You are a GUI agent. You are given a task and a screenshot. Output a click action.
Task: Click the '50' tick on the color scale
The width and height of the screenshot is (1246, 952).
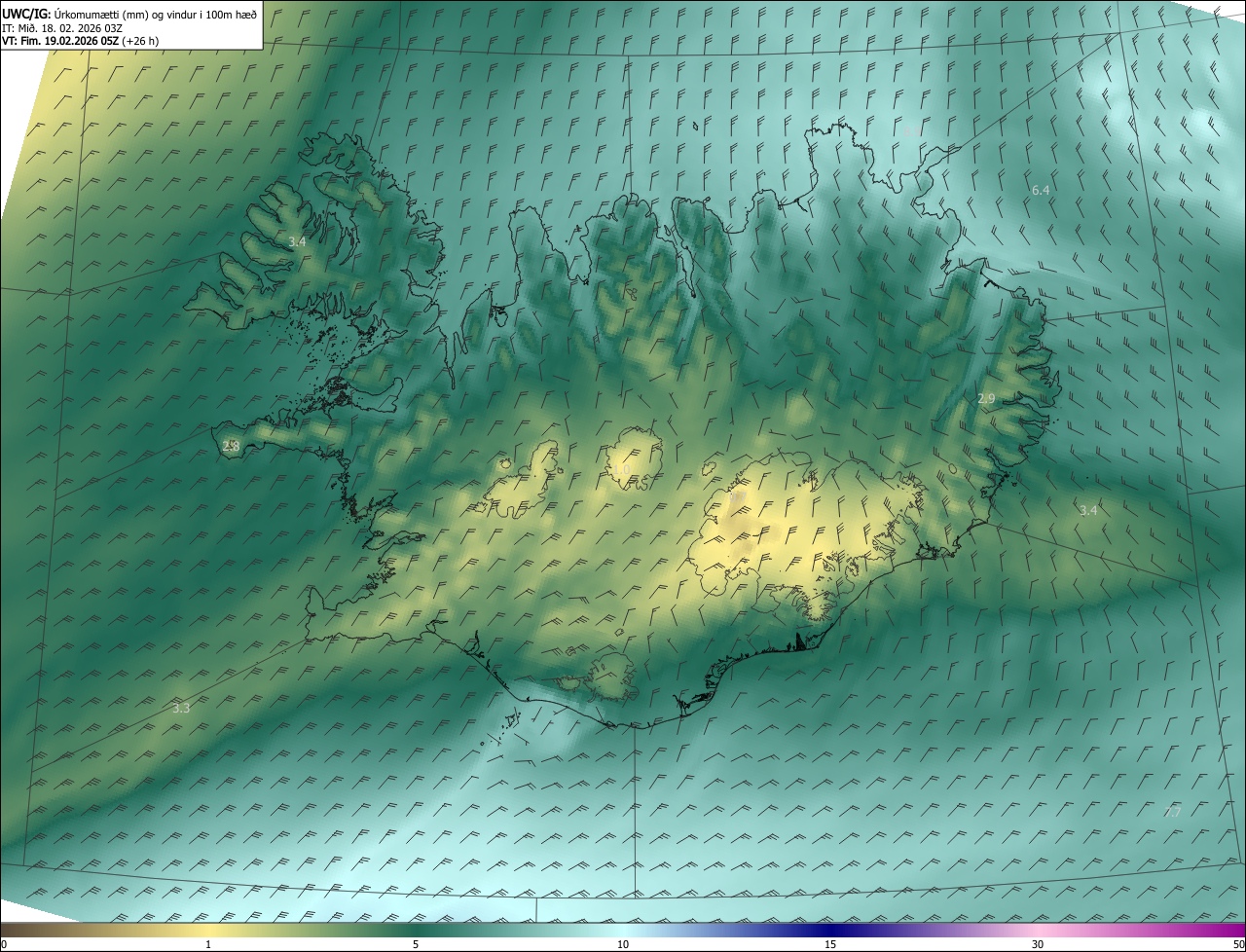pos(1238,944)
